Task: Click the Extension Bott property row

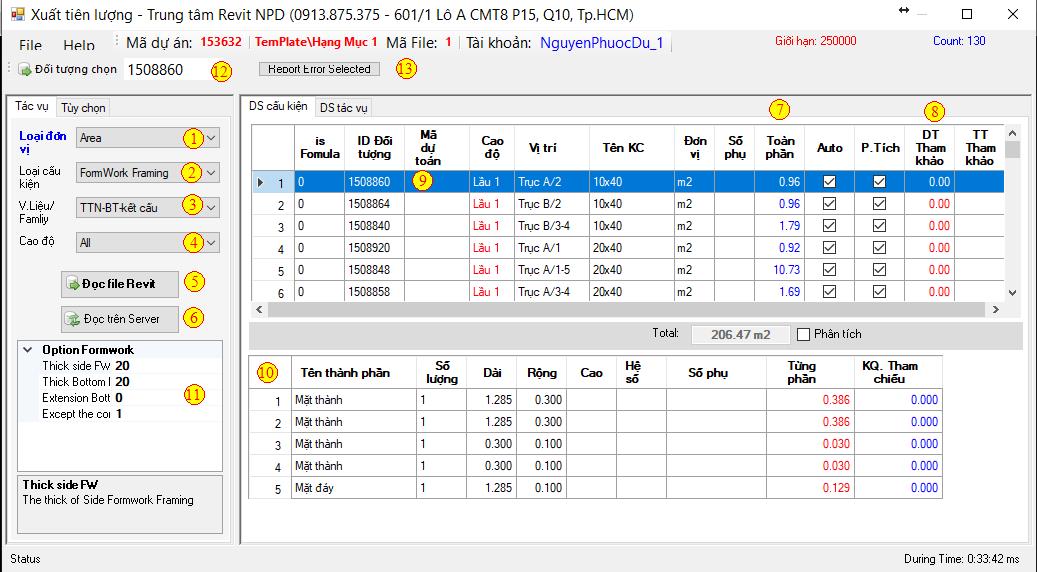Action: 120,398
